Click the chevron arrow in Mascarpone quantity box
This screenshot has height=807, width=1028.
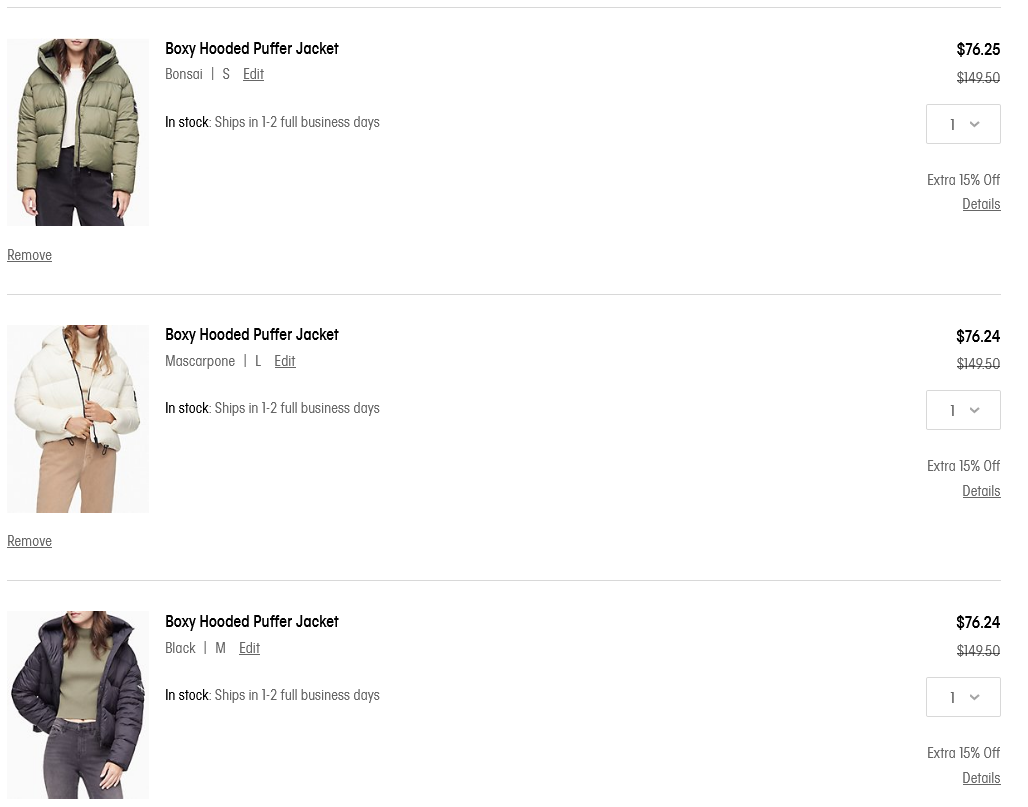pos(975,411)
